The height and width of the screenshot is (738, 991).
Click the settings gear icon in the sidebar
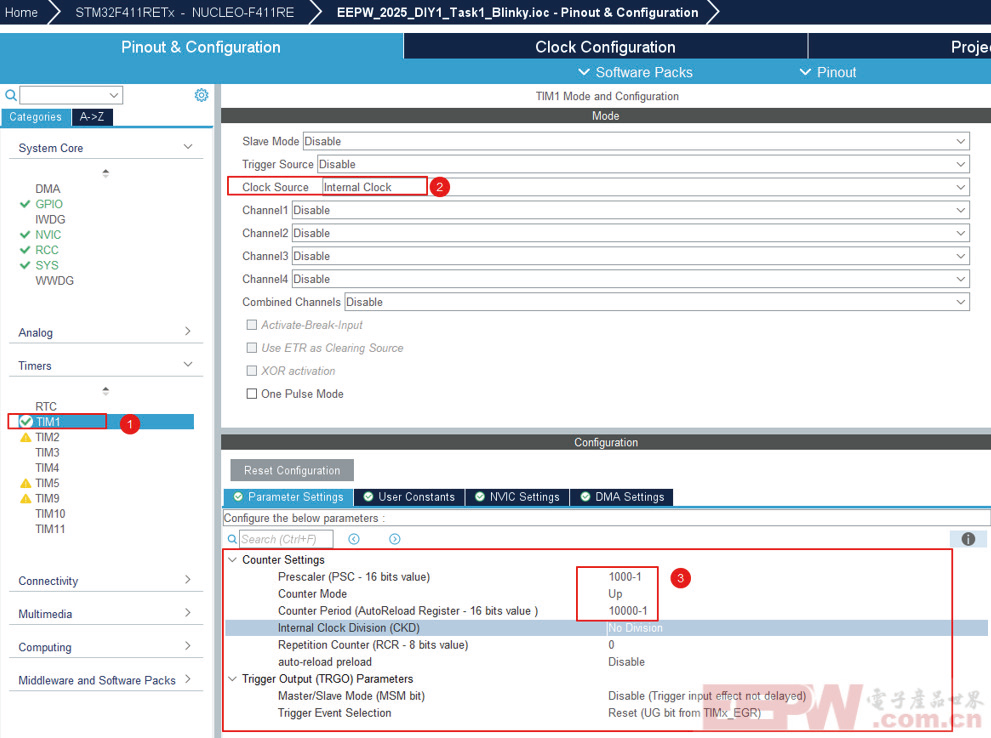point(201,95)
